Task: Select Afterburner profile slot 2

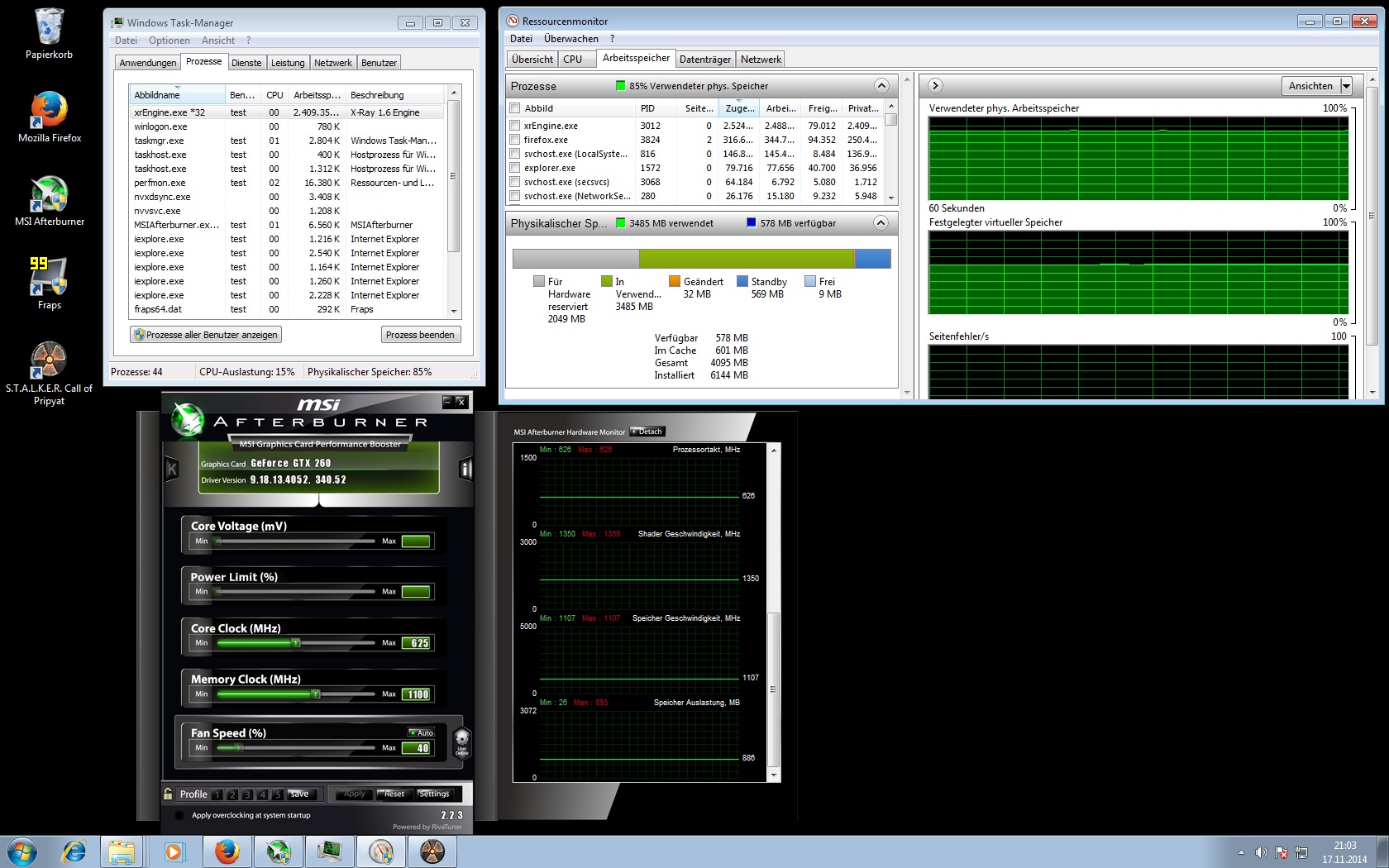Action: 232,794
